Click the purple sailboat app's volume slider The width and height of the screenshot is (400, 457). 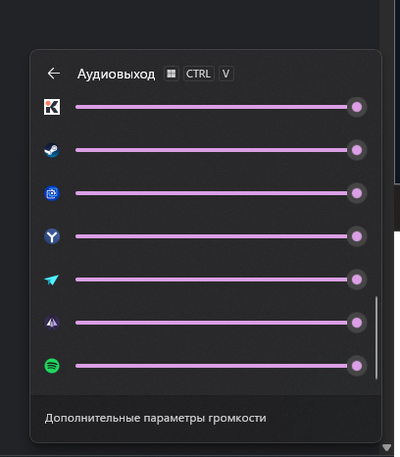tap(211, 323)
